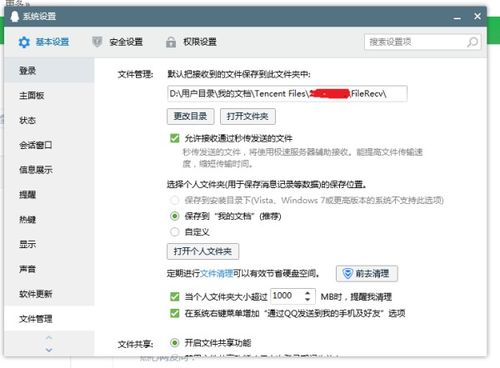
Task: Click the shield icon on 前去清理 button
Action: pyautogui.click(x=347, y=274)
